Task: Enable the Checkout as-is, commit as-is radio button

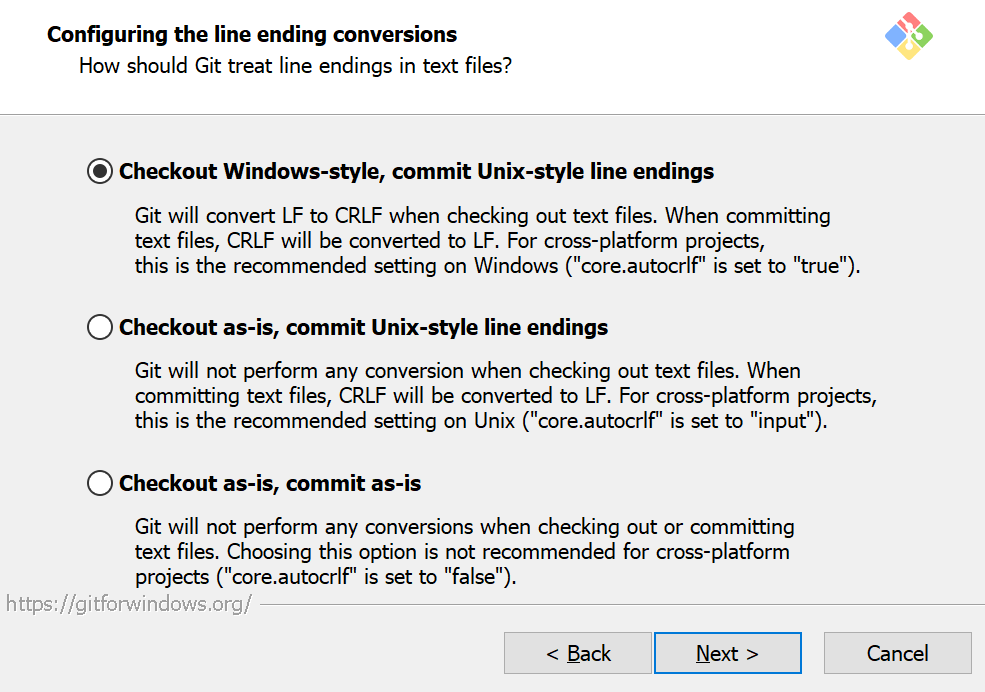Action: click(x=100, y=484)
